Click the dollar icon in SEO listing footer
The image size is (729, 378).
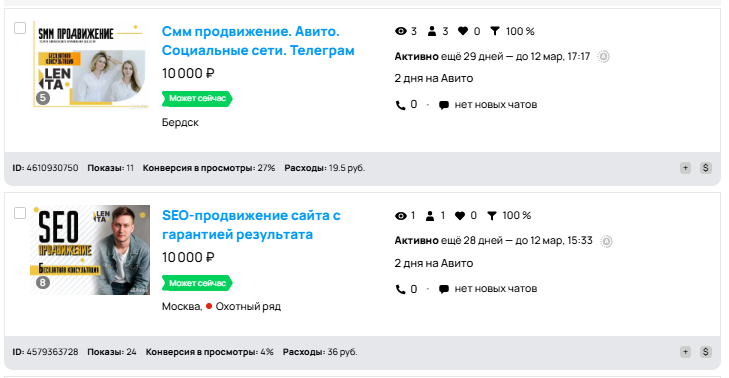pos(706,352)
